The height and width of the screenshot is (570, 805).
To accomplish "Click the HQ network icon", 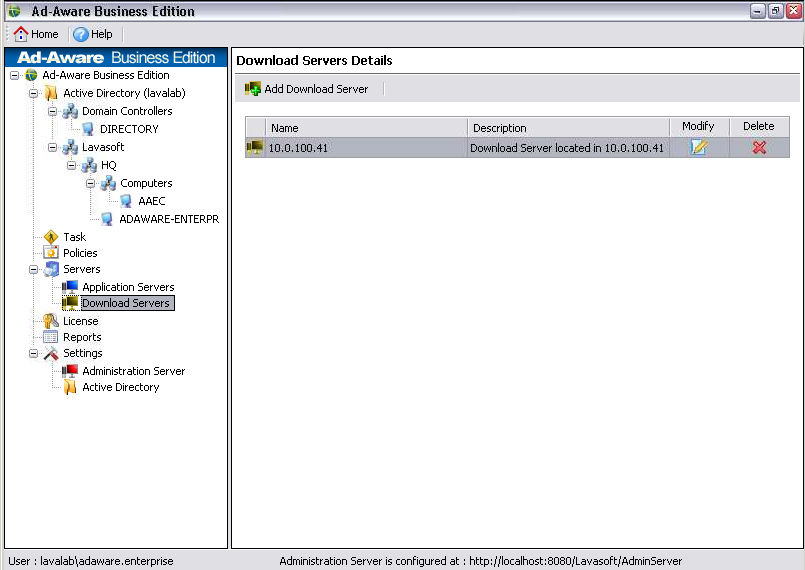I will (x=89, y=165).
